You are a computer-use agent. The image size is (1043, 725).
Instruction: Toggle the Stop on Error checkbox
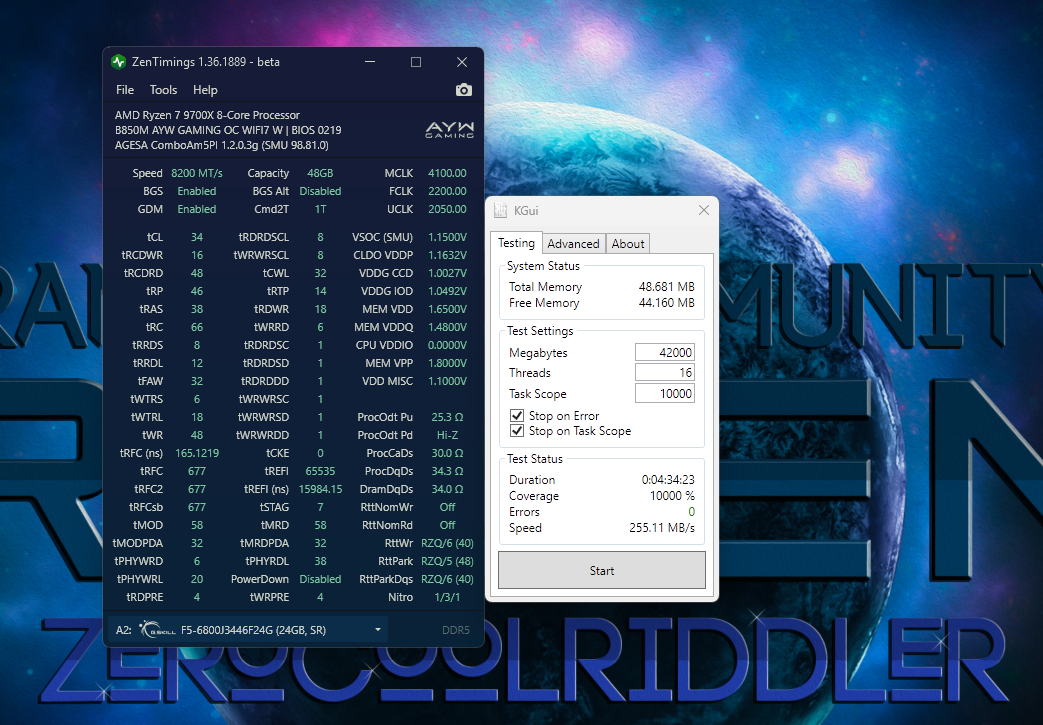click(517, 416)
